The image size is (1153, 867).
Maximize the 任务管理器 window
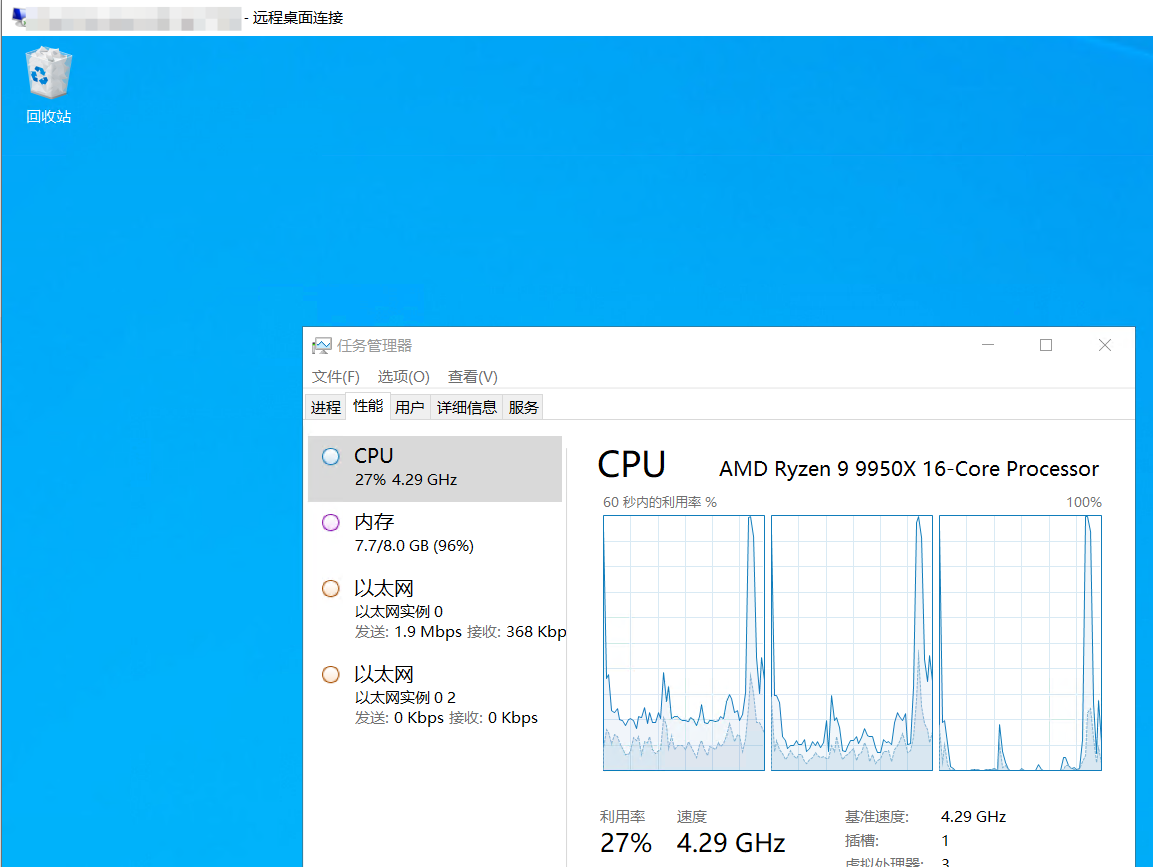click(x=1046, y=345)
